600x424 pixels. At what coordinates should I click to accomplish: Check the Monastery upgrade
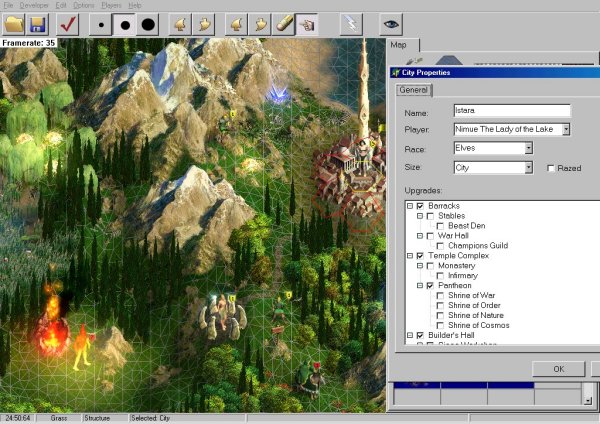(x=430, y=266)
